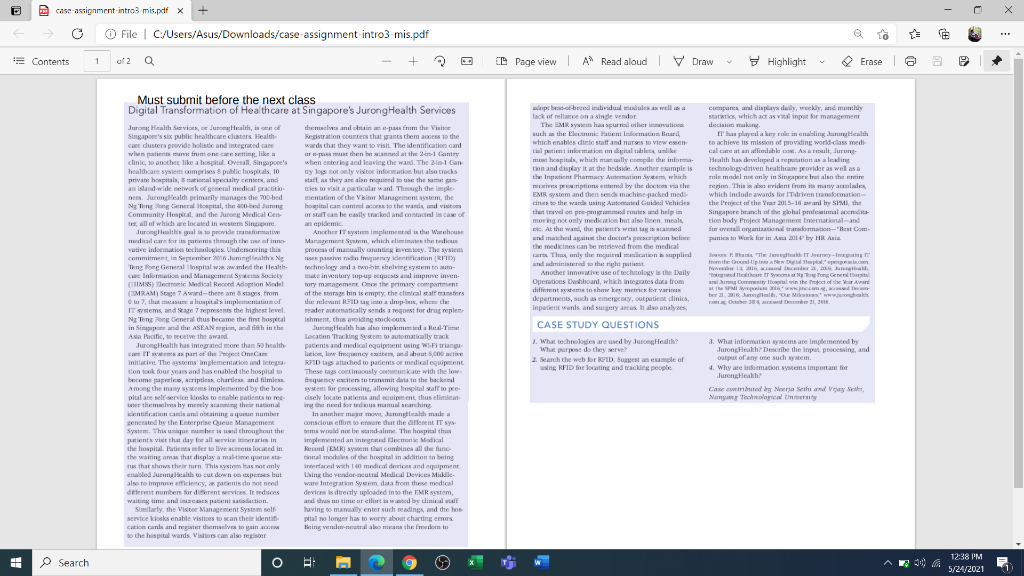The image size is (1024, 576).
Task: Click the vertical scrollbar of the PDF
Action: pos(1018,274)
